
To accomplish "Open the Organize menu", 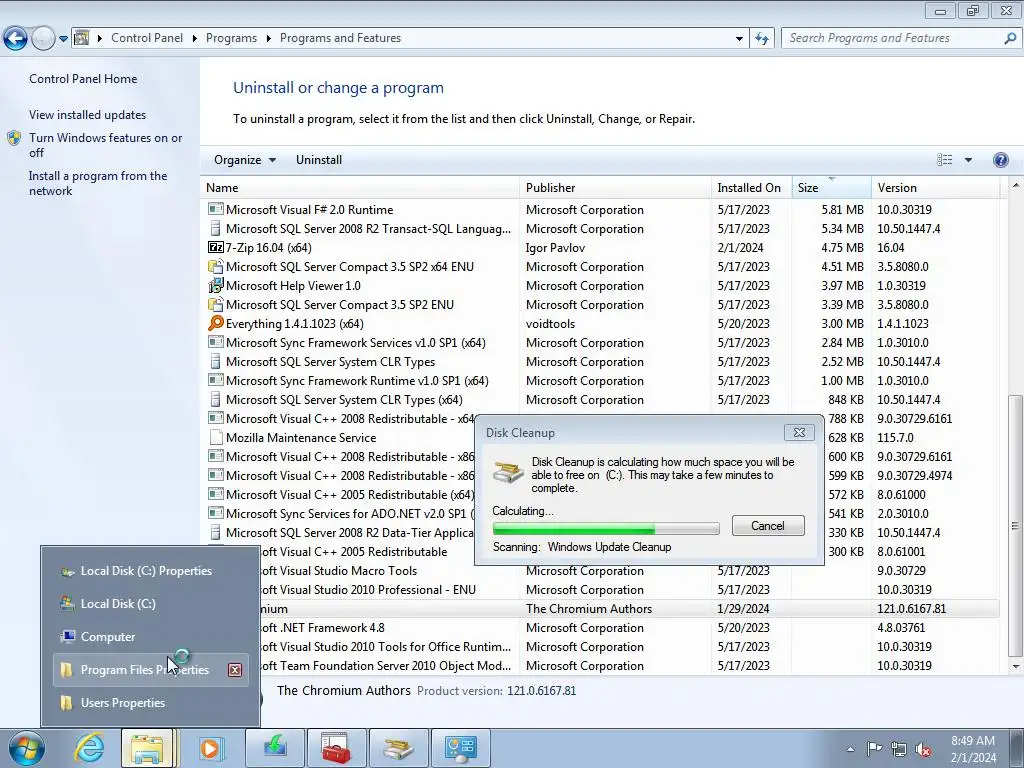I will click(245, 160).
